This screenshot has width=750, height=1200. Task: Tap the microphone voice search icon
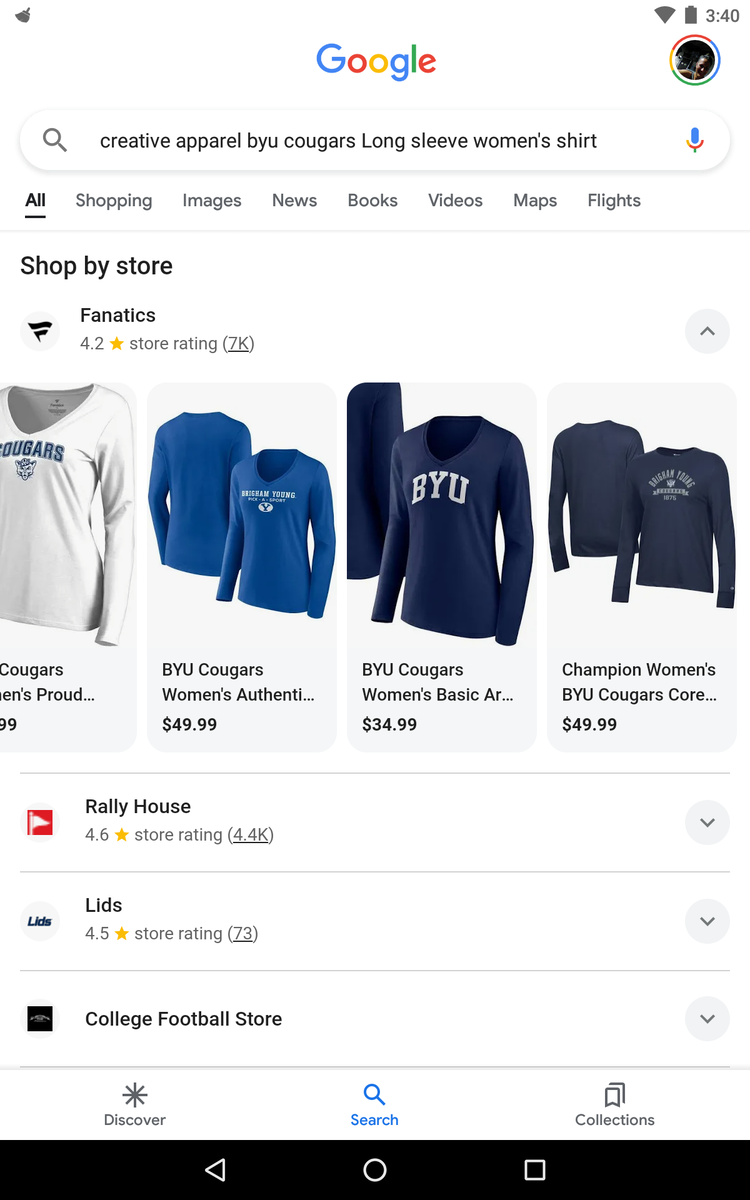[x=695, y=141]
